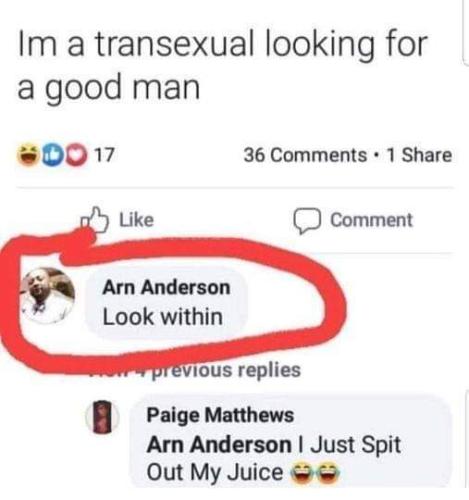Open Arn Anderson's name in the comment
The width and height of the screenshot is (469, 500).
(x=166, y=287)
